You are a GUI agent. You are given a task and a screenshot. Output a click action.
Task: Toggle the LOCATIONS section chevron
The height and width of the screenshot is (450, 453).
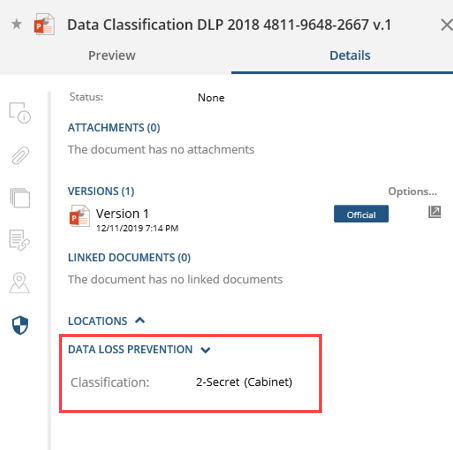coord(140,321)
